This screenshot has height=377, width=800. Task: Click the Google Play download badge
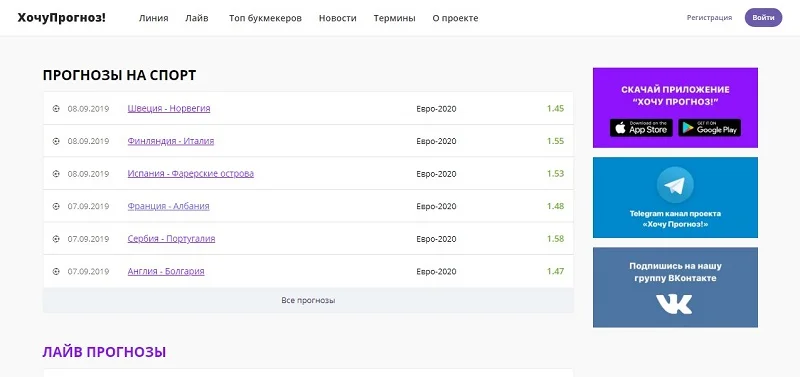[709, 128]
